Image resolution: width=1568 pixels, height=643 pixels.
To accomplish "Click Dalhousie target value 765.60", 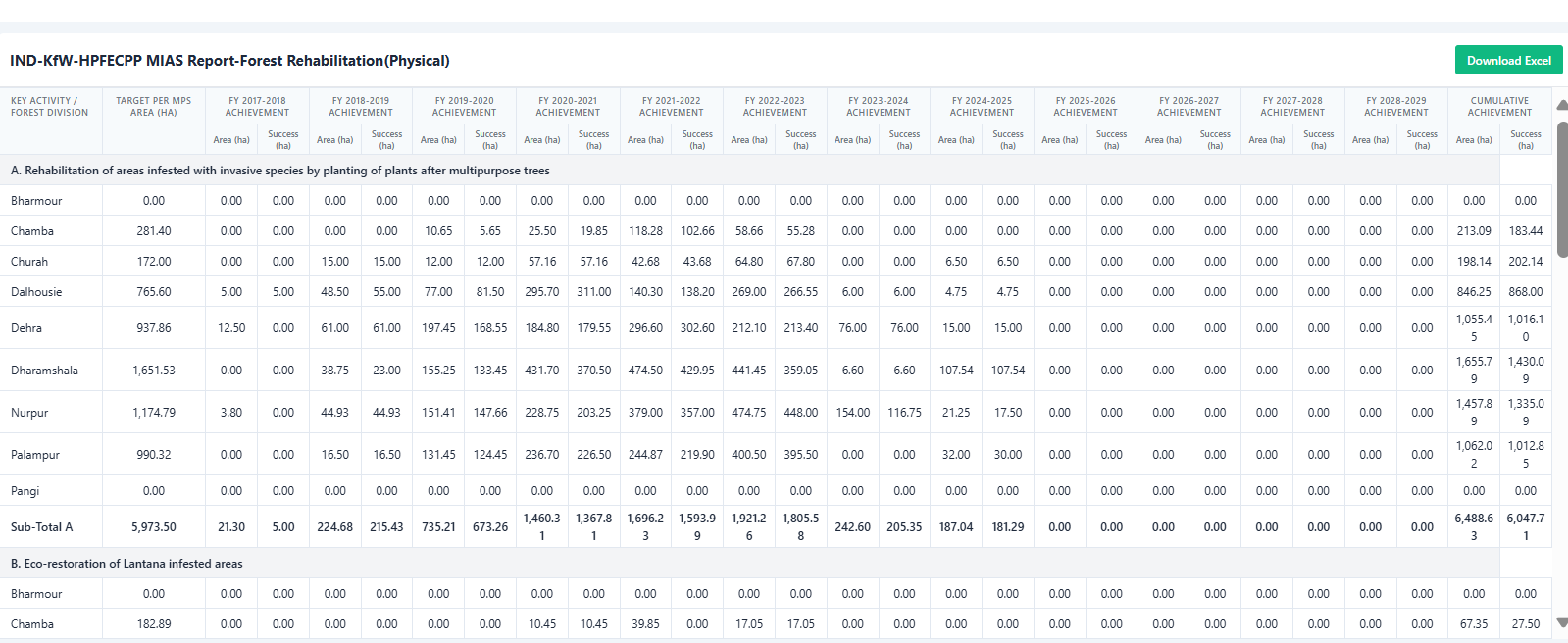I will (154, 292).
